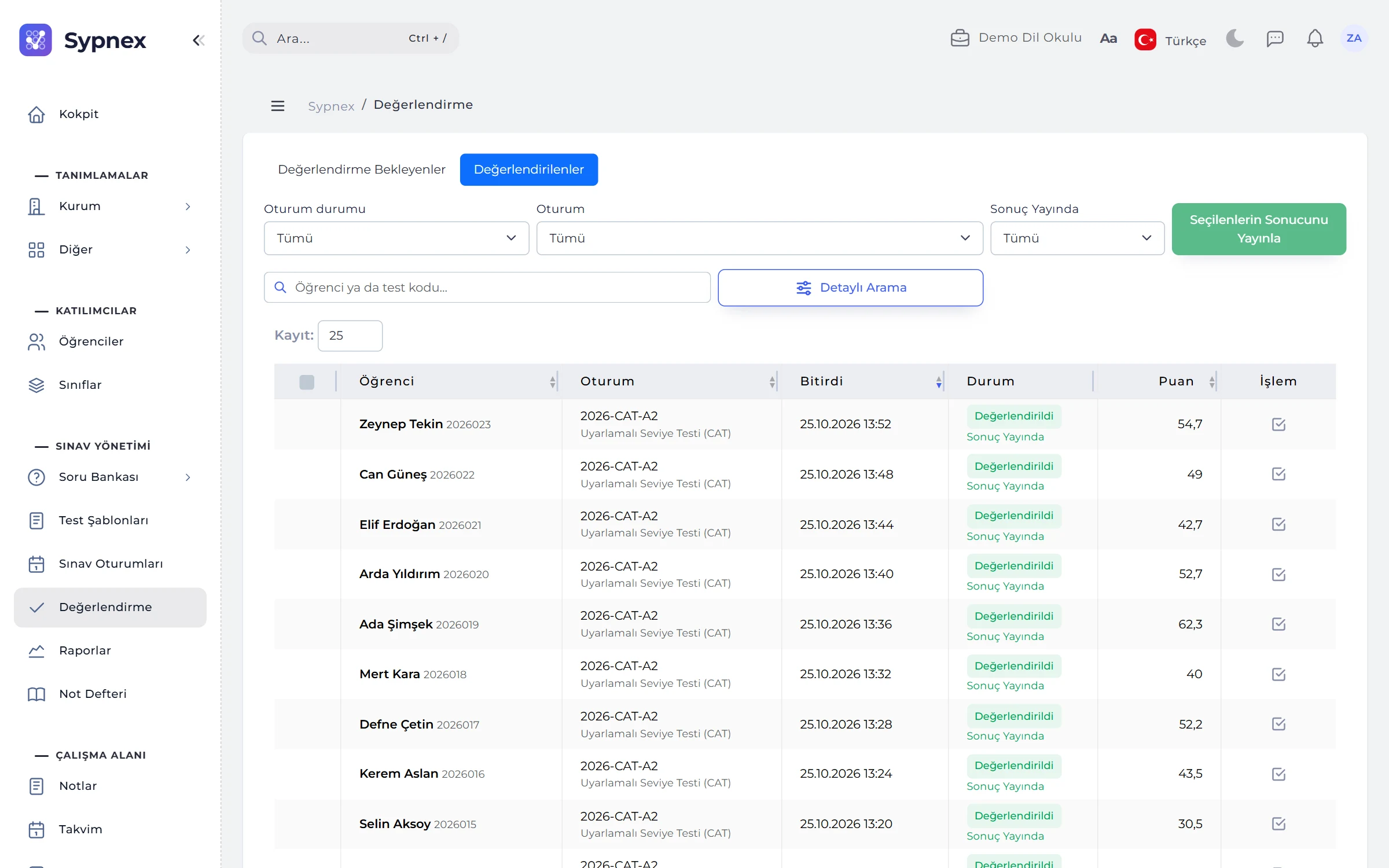The height and width of the screenshot is (868, 1389).
Task: Click the Sypnex breadcrumb link
Action: pyautogui.click(x=331, y=106)
